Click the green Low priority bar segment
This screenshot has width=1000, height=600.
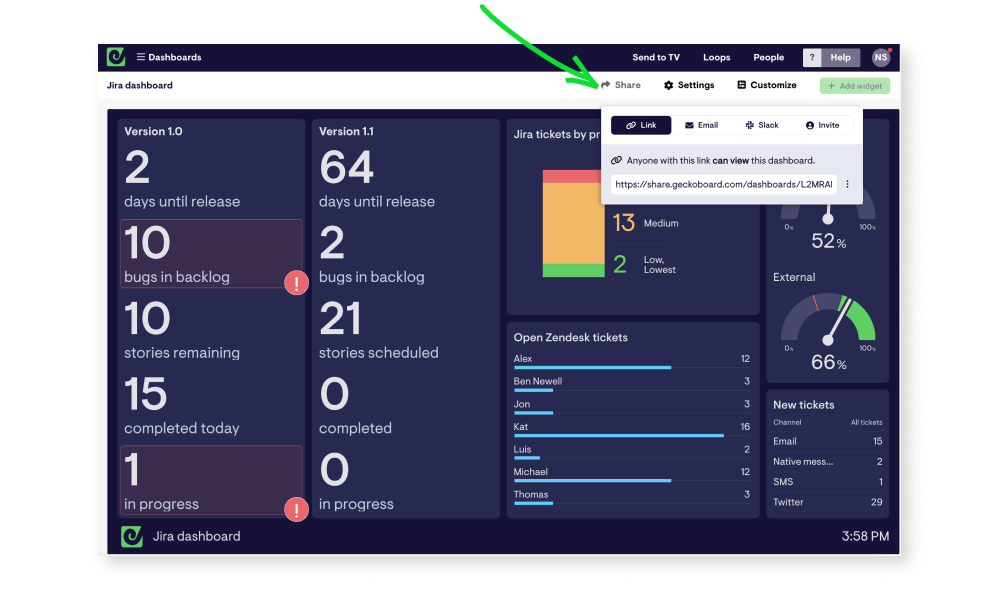point(573,270)
